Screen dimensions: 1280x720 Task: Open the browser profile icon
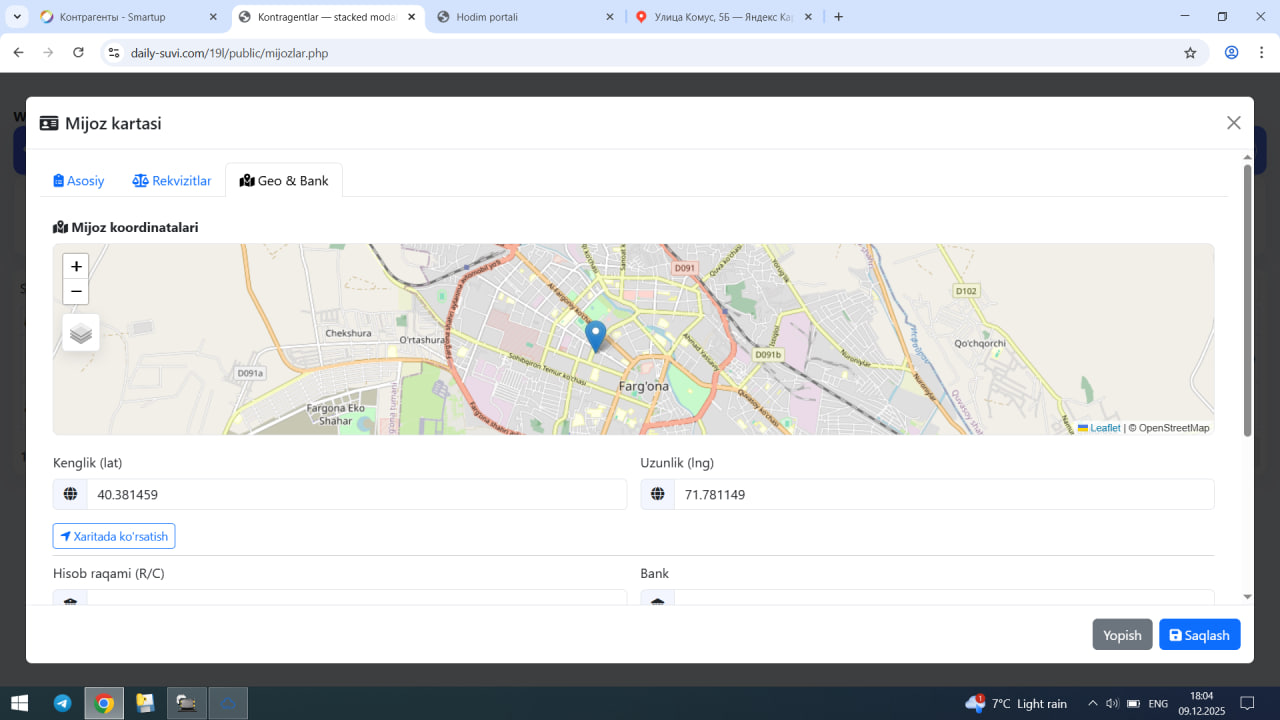pyautogui.click(x=1232, y=53)
